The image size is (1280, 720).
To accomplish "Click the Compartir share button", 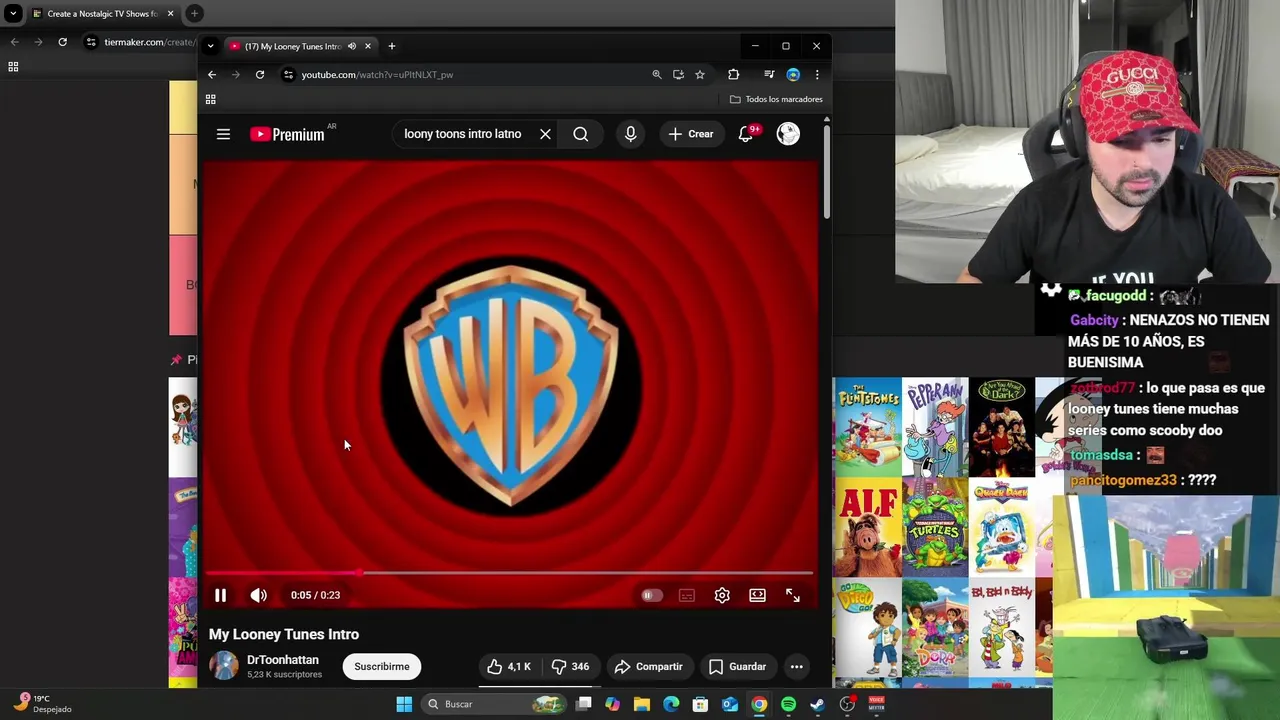I will 648,666.
